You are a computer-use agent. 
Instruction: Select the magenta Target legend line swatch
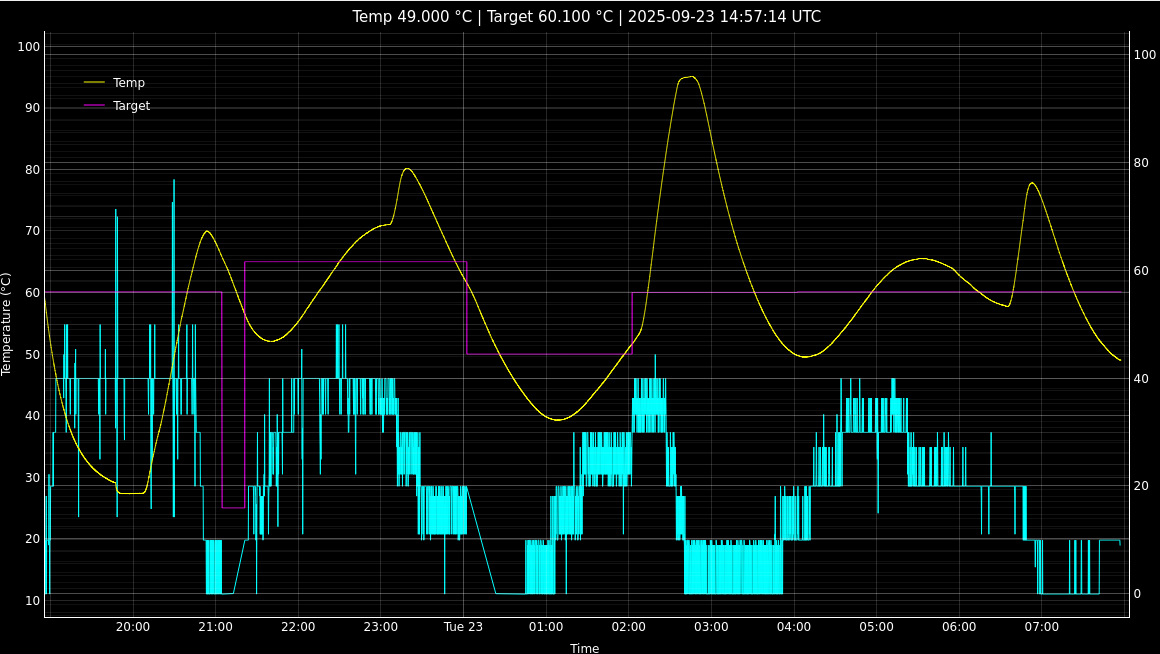94,106
